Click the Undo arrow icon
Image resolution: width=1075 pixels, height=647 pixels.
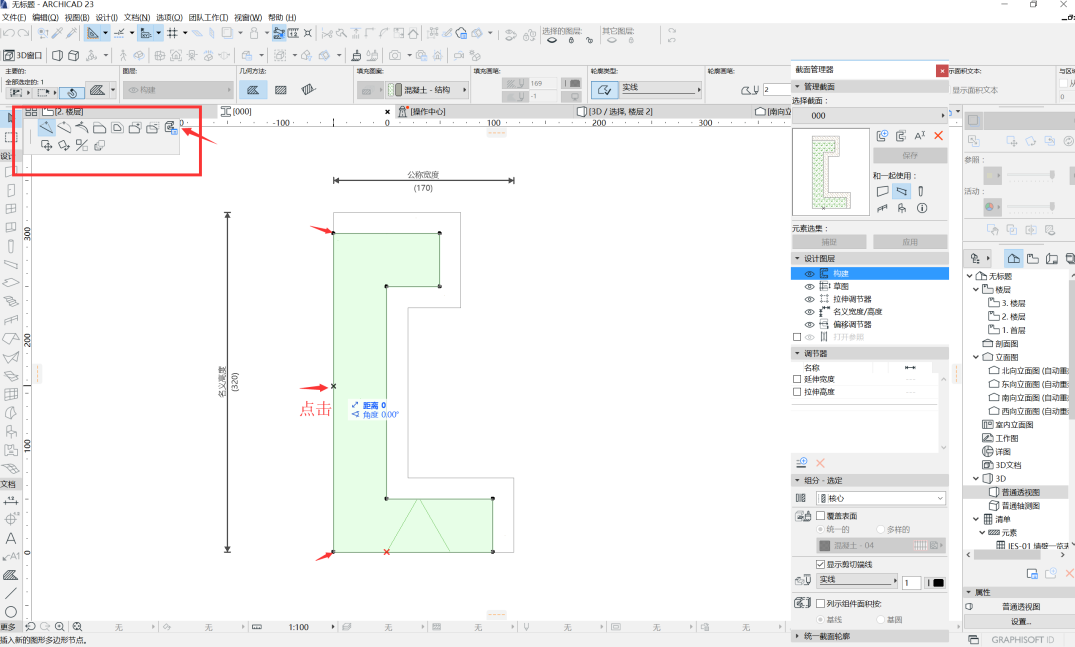(8, 33)
